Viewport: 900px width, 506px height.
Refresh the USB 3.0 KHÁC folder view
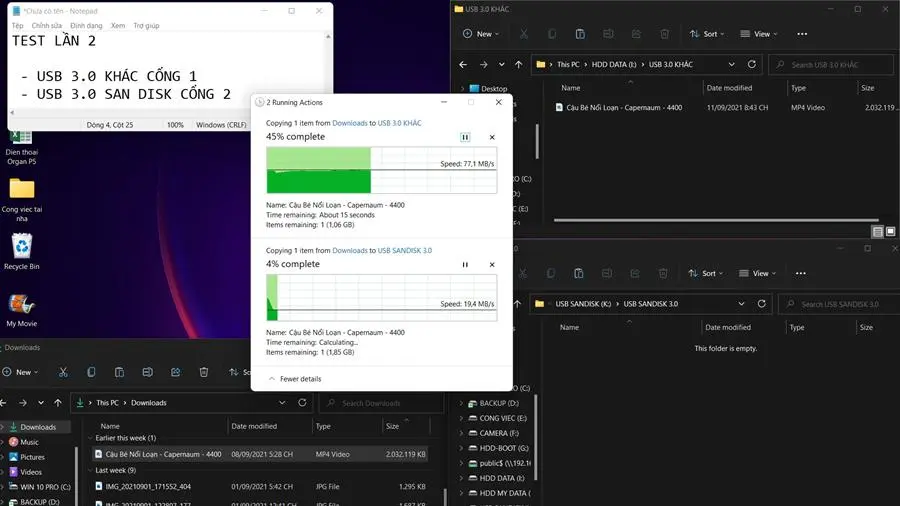tap(752, 64)
